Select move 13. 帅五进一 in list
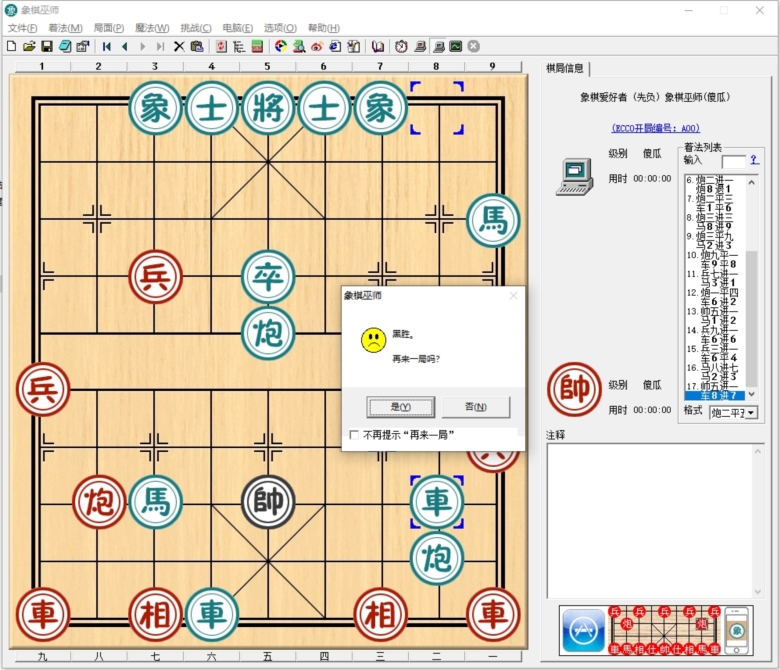 [x=714, y=311]
